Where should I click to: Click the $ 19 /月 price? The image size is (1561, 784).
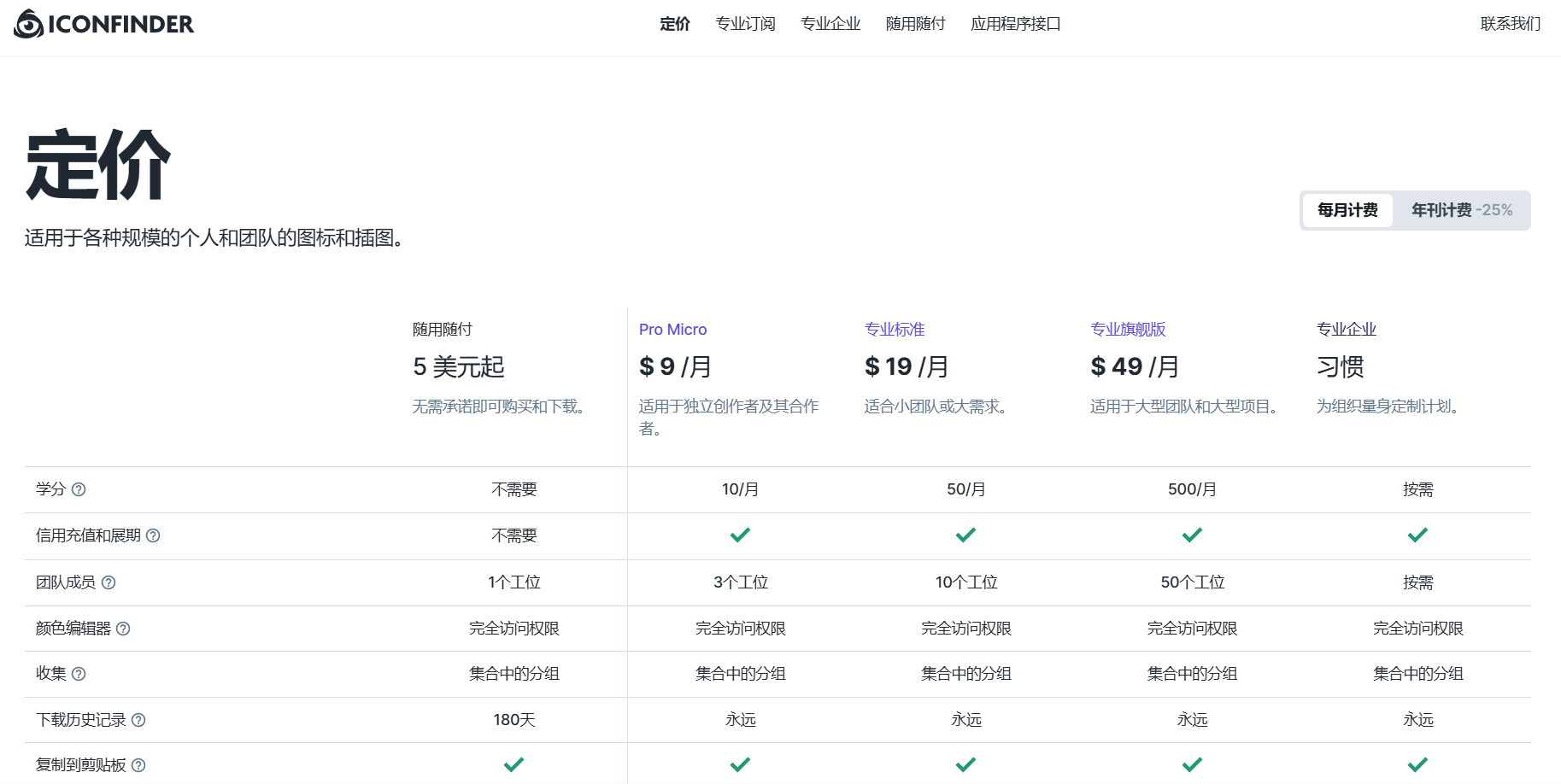tap(907, 367)
